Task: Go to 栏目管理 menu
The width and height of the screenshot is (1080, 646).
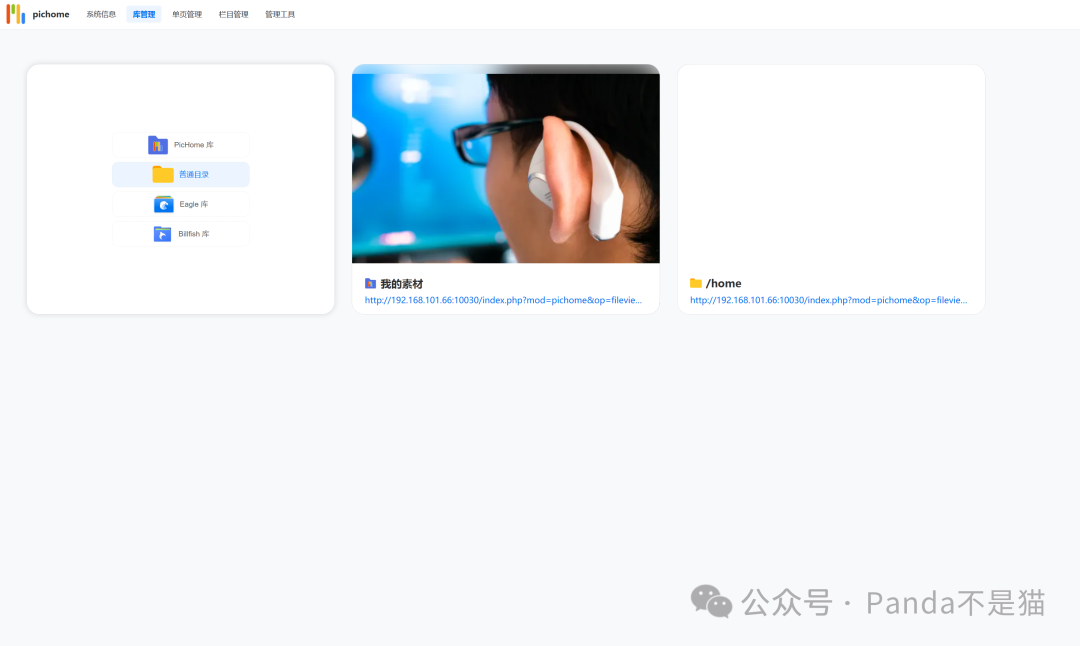Action: [x=233, y=14]
